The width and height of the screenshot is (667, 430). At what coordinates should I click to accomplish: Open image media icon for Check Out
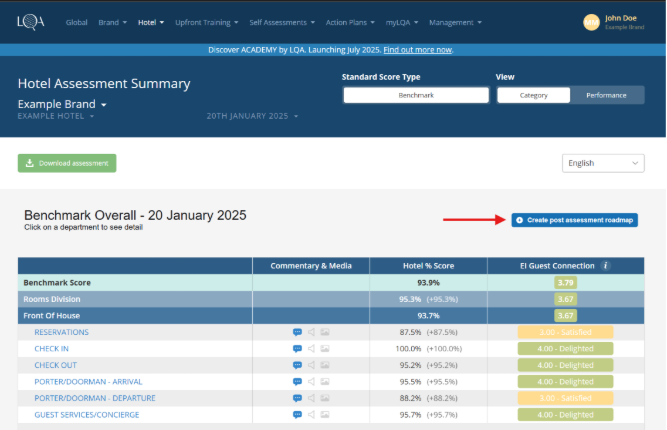(325, 365)
